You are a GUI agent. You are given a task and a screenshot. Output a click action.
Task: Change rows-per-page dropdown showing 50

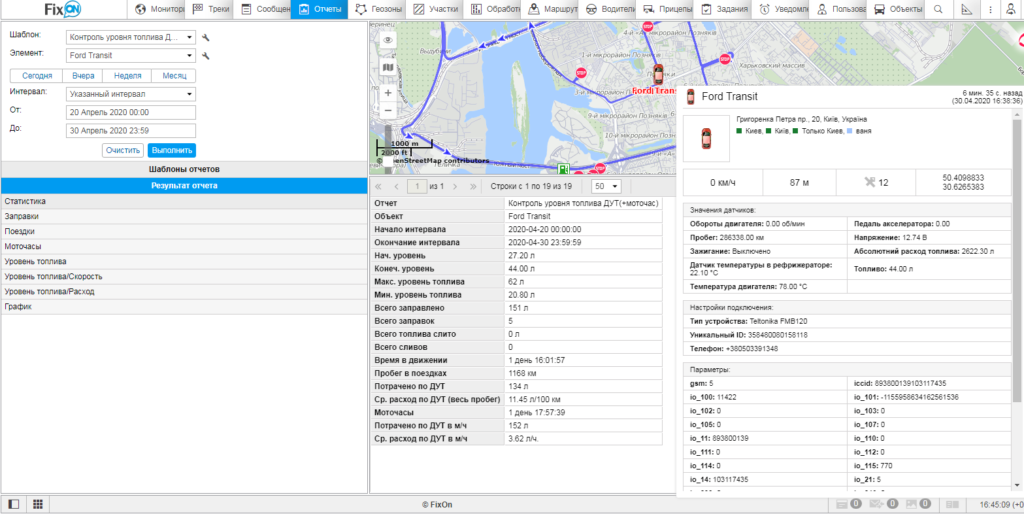coord(606,186)
